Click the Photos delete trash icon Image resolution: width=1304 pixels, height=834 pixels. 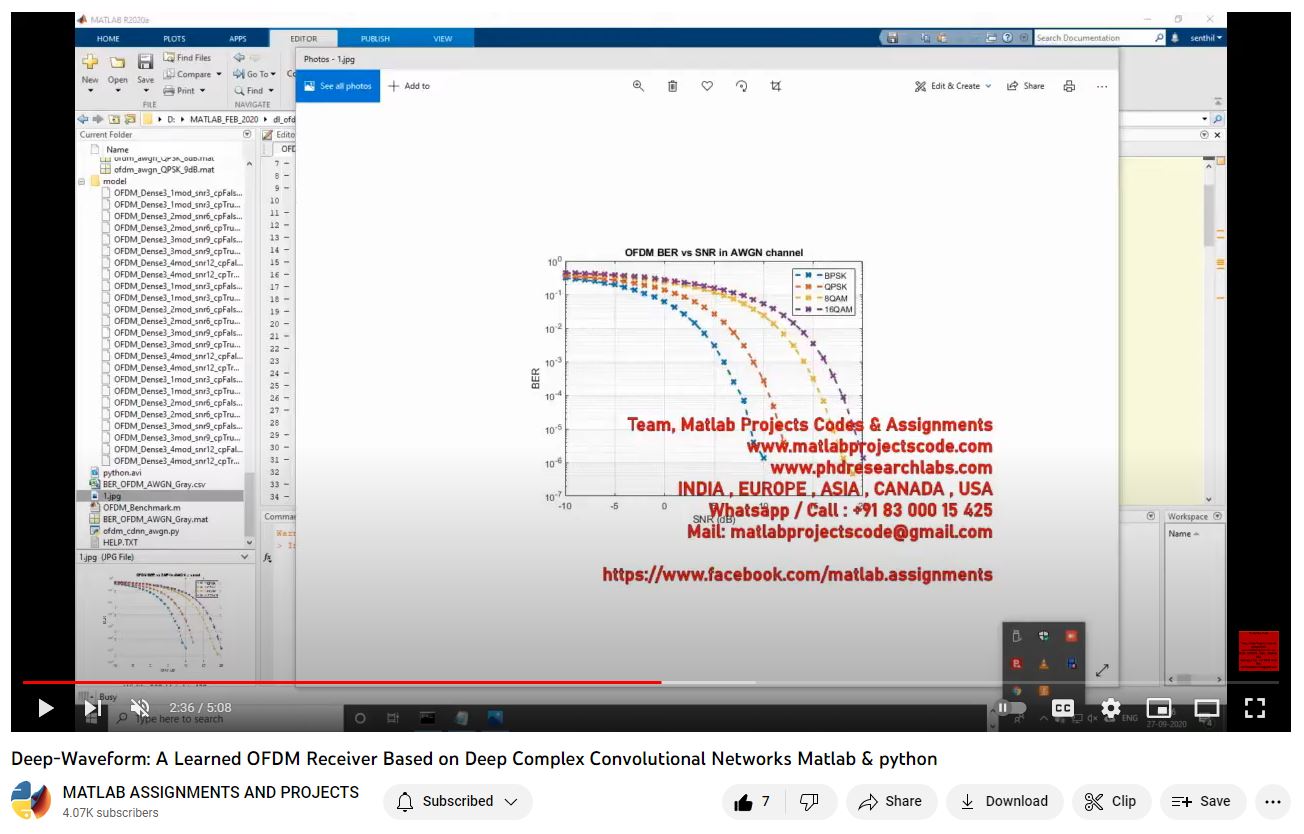[x=673, y=86]
